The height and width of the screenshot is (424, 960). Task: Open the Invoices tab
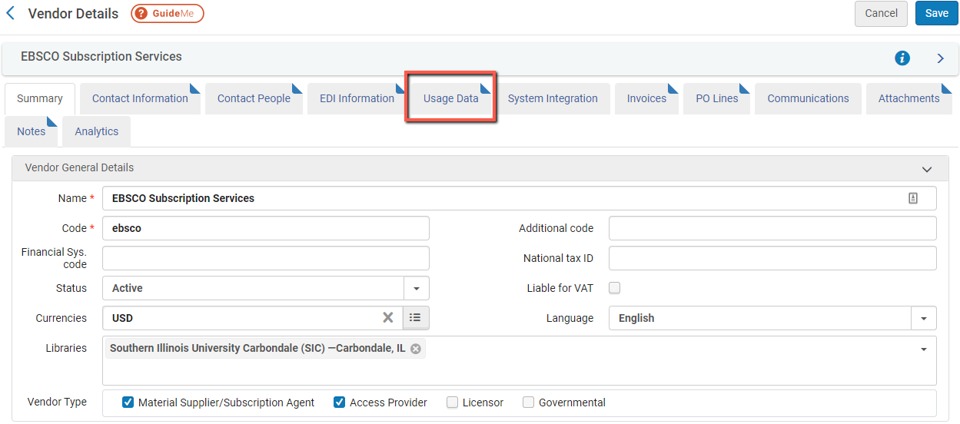click(x=647, y=99)
